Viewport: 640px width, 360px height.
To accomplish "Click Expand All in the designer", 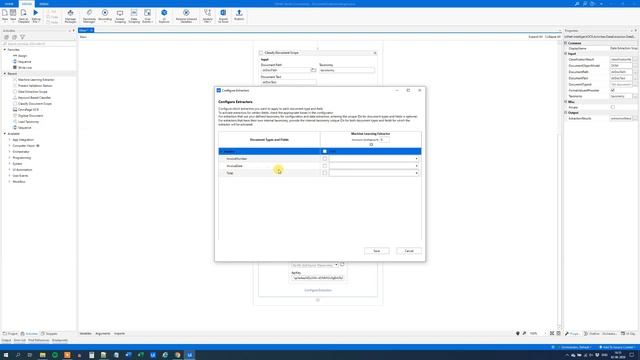I will point(536,37).
